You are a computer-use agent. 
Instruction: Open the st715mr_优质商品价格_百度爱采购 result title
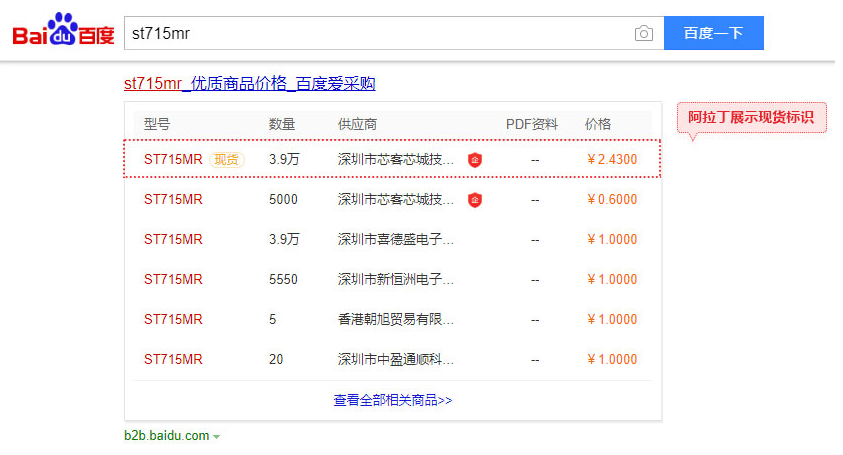coord(249,84)
